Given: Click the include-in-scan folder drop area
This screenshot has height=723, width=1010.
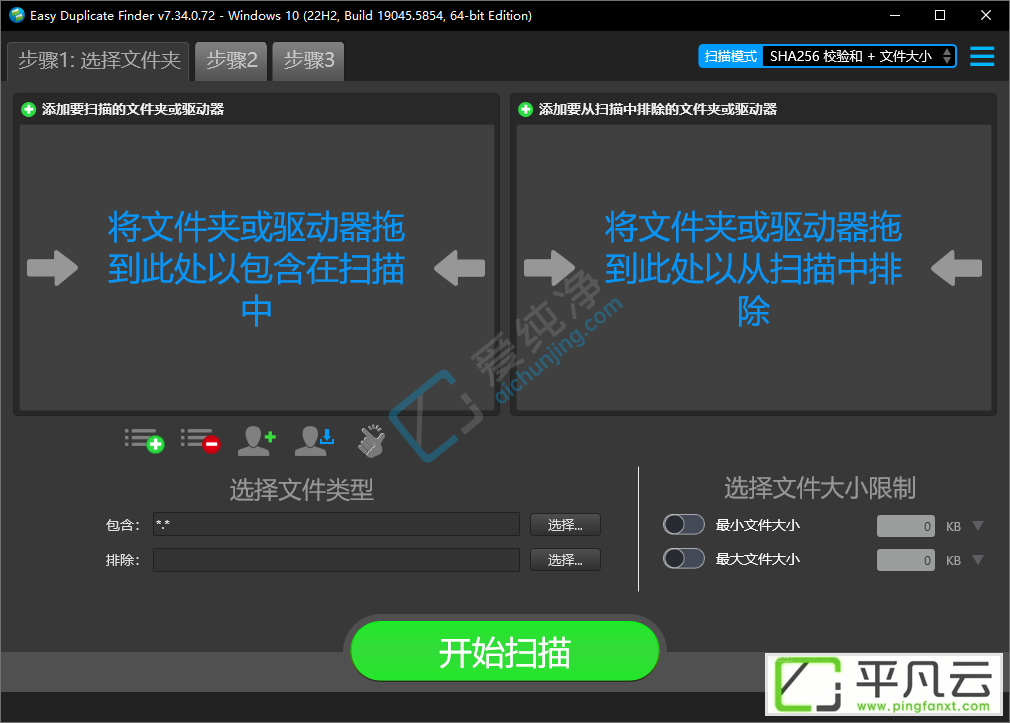Looking at the screenshot, I should point(256,267).
